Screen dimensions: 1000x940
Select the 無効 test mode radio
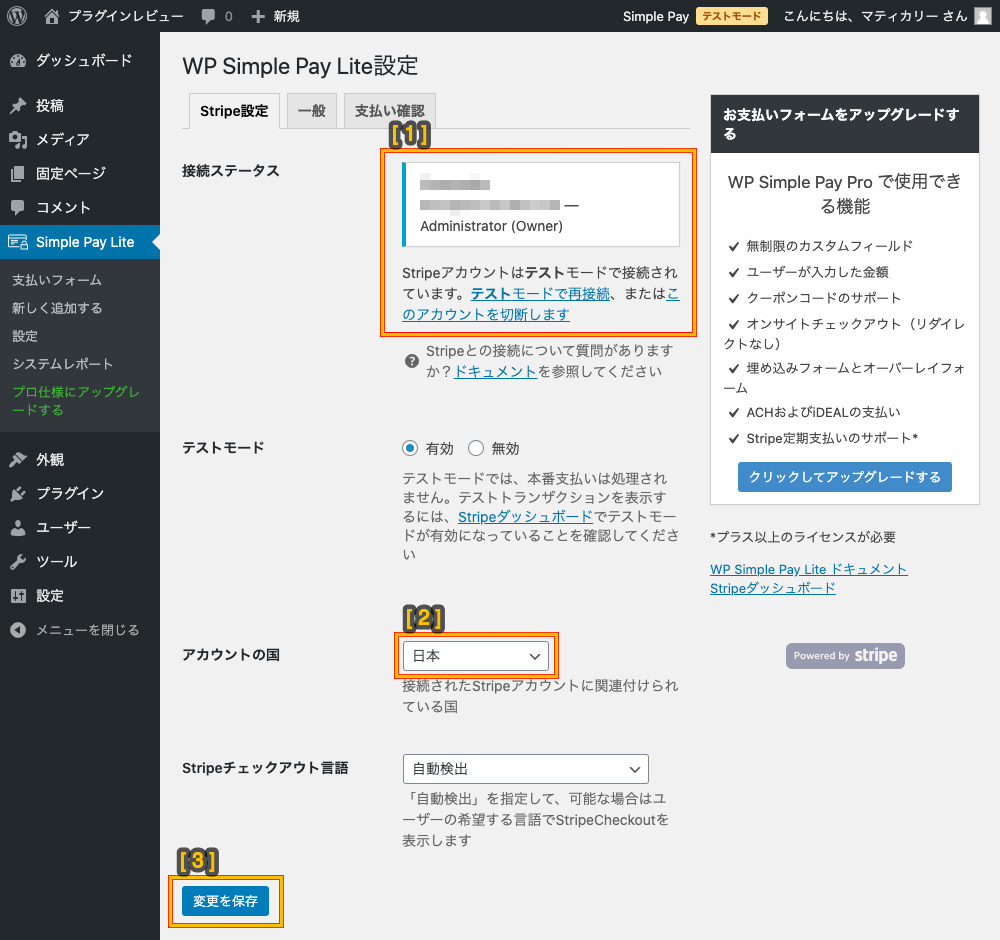(476, 448)
